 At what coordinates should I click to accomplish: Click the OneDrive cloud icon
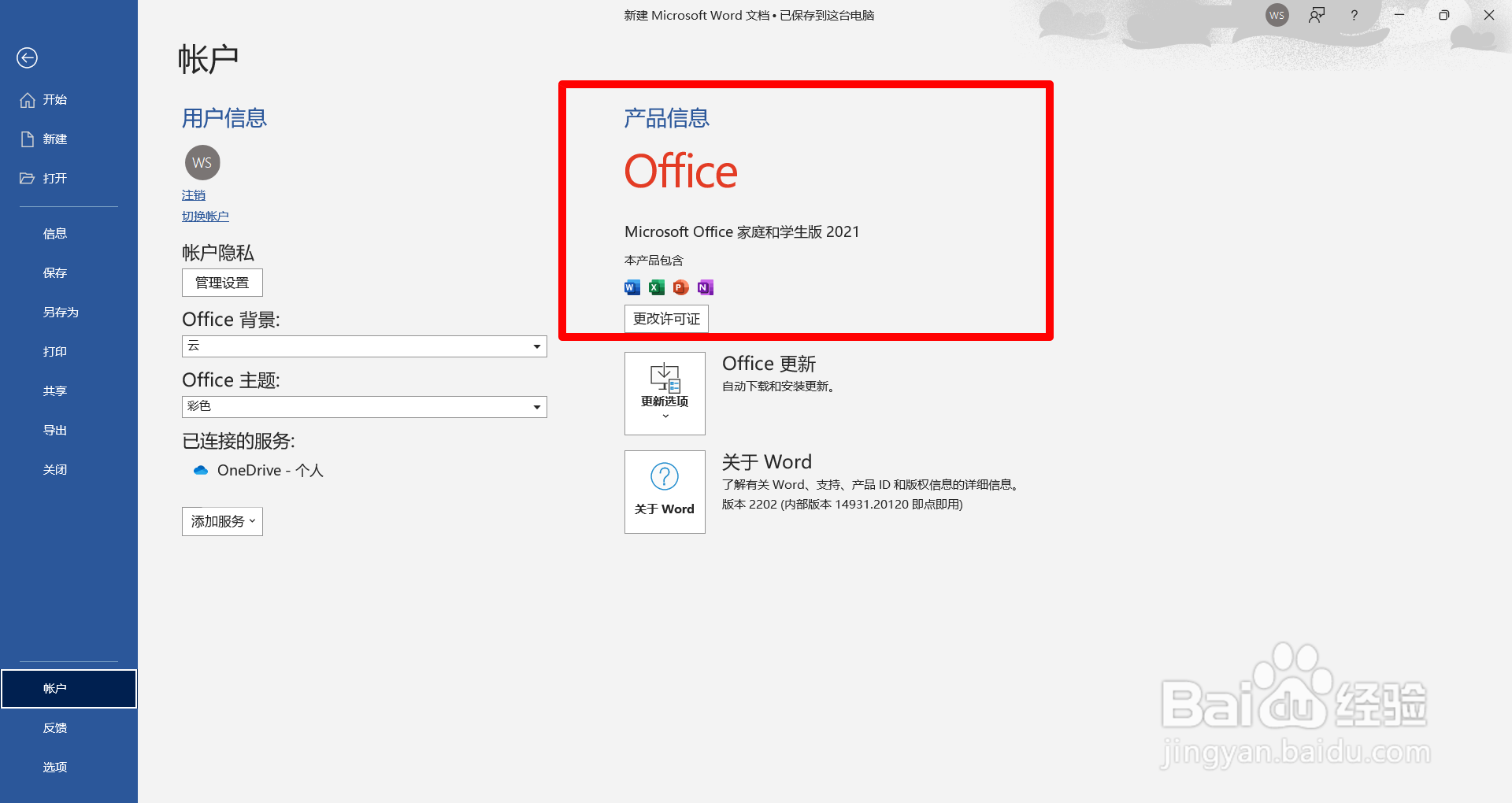(201, 470)
